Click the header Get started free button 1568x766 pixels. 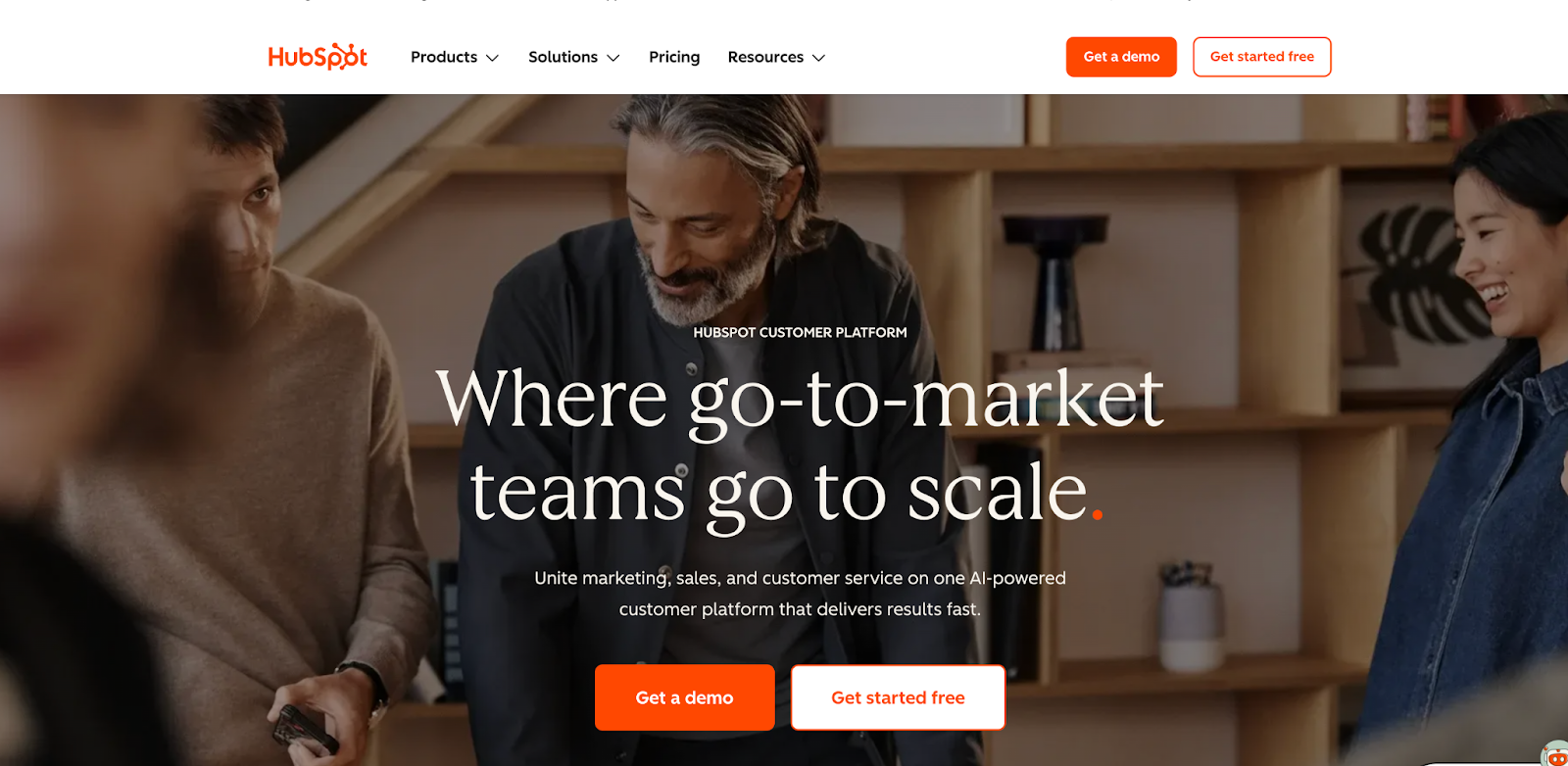(x=1262, y=57)
